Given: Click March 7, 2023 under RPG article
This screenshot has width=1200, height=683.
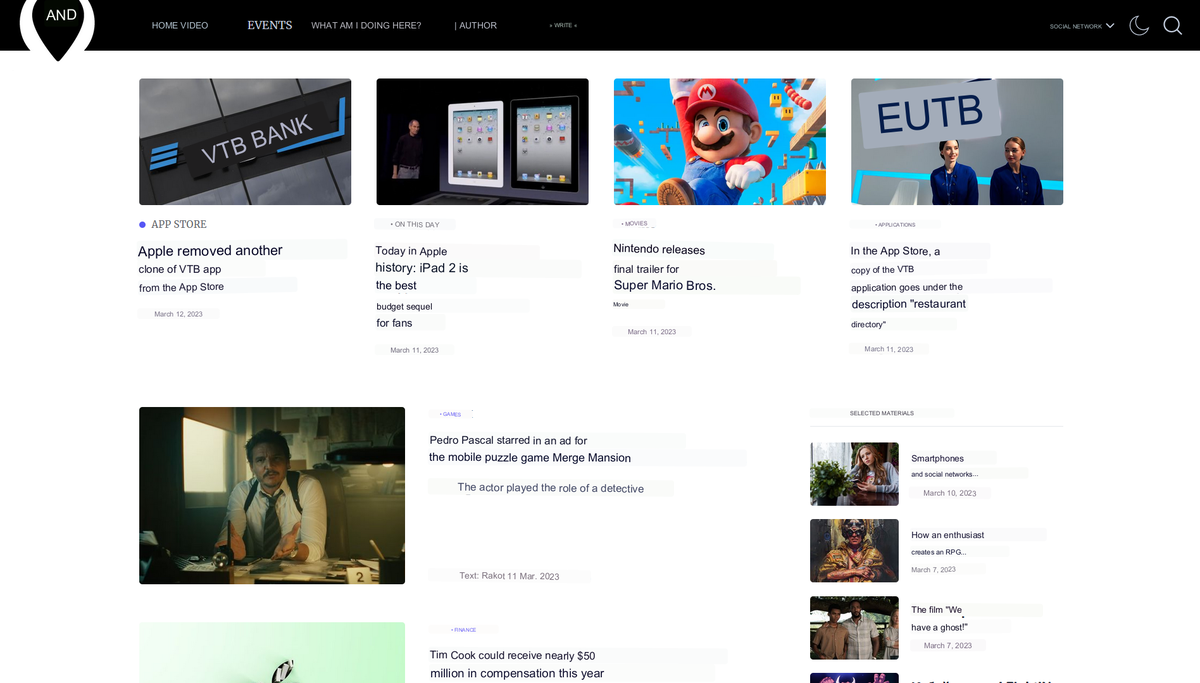Looking at the screenshot, I should 933,570.
